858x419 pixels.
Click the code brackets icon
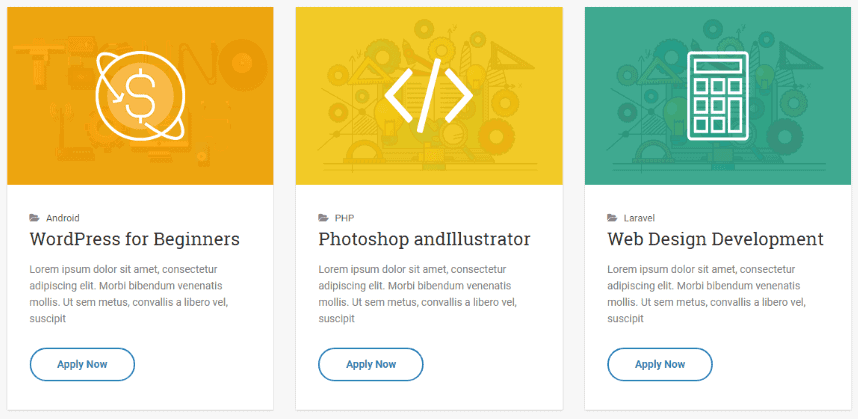coord(428,96)
